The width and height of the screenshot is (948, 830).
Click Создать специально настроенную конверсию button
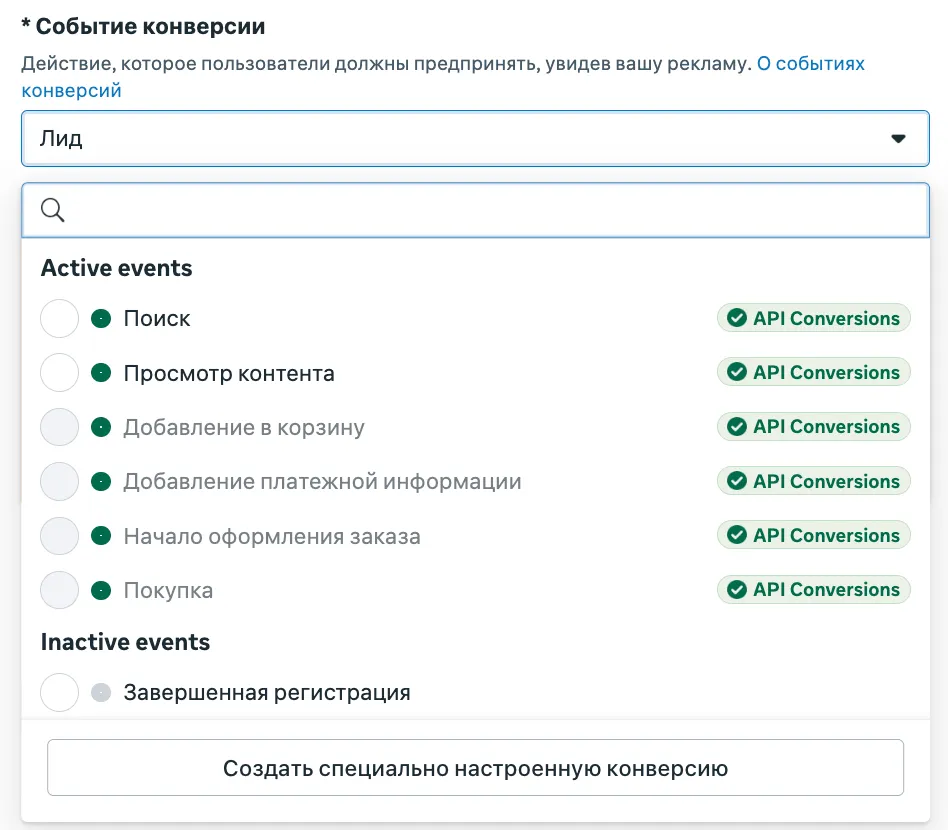(x=475, y=768)
